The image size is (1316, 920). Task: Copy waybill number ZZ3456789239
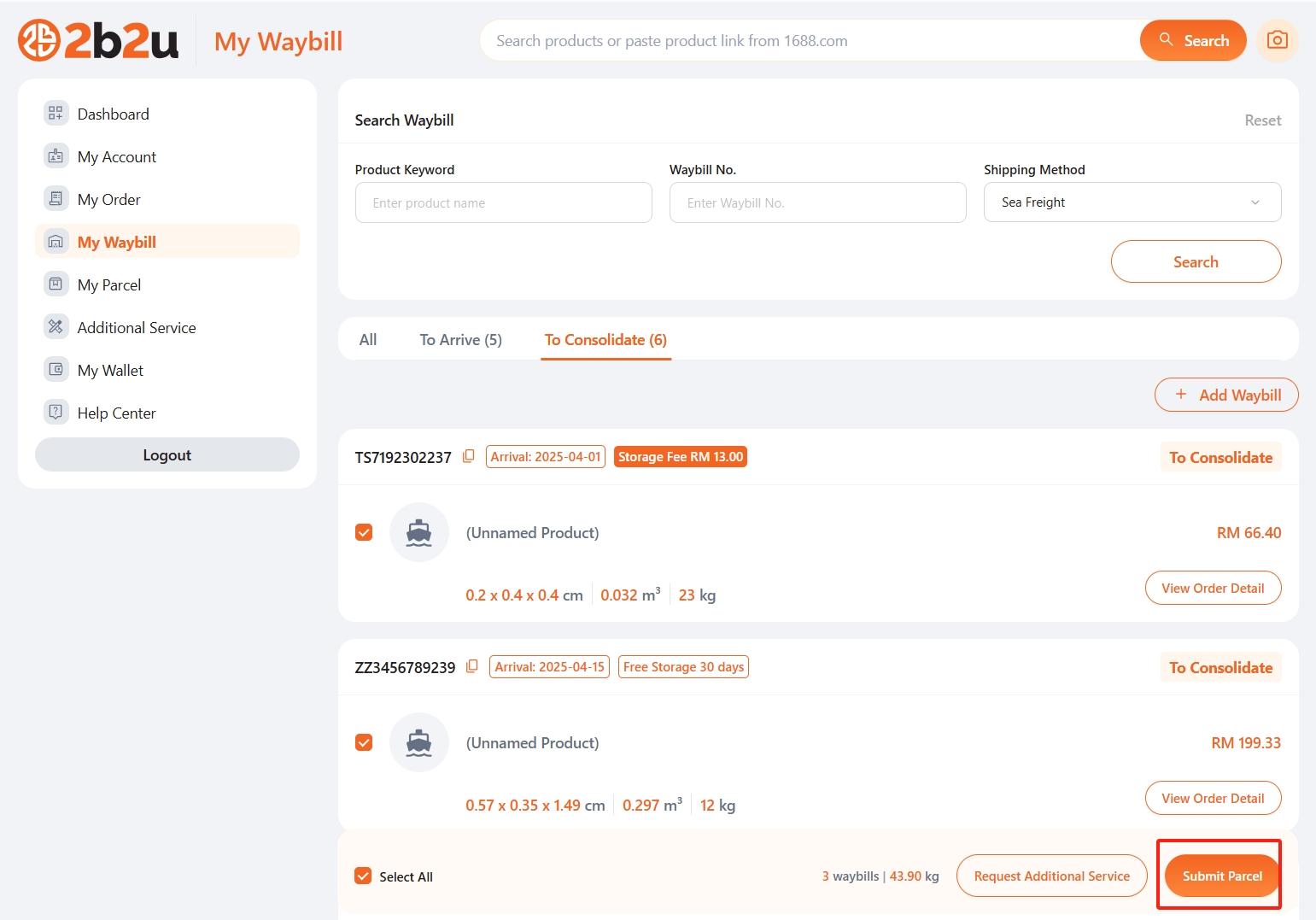[471, 667]
